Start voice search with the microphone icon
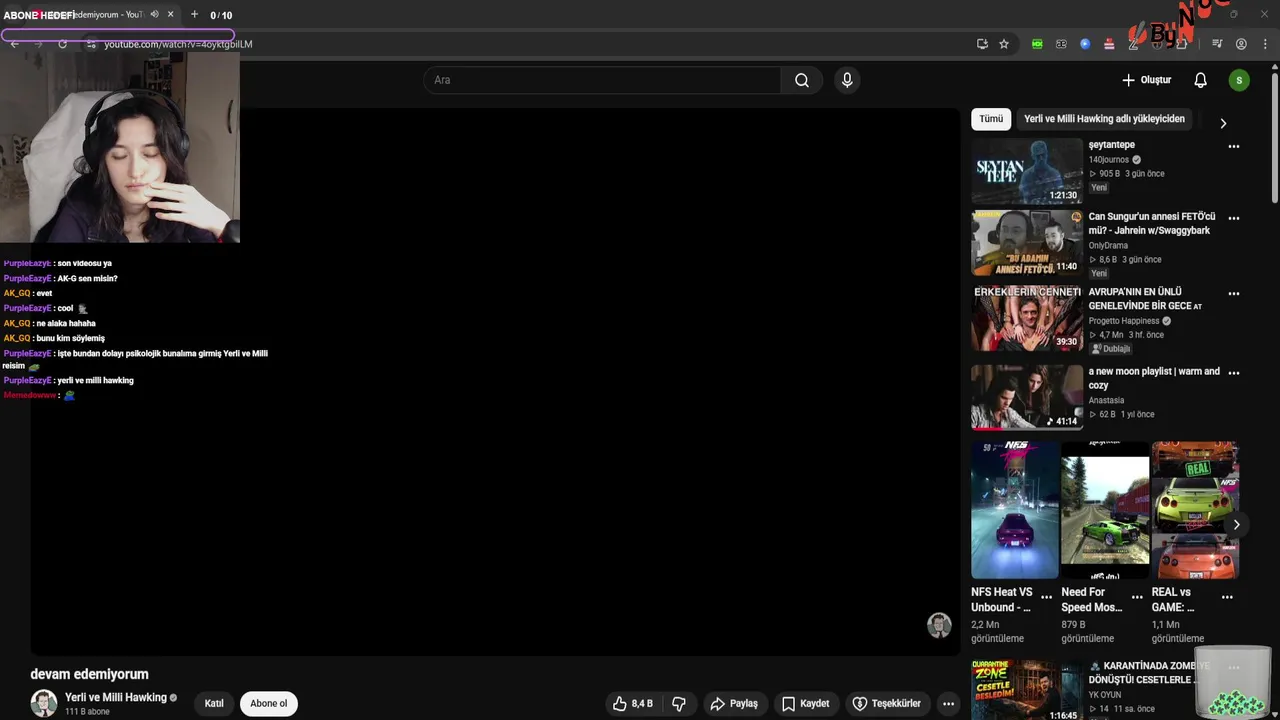The width and height of the screenshot is (1280, 720). point(847,80)
